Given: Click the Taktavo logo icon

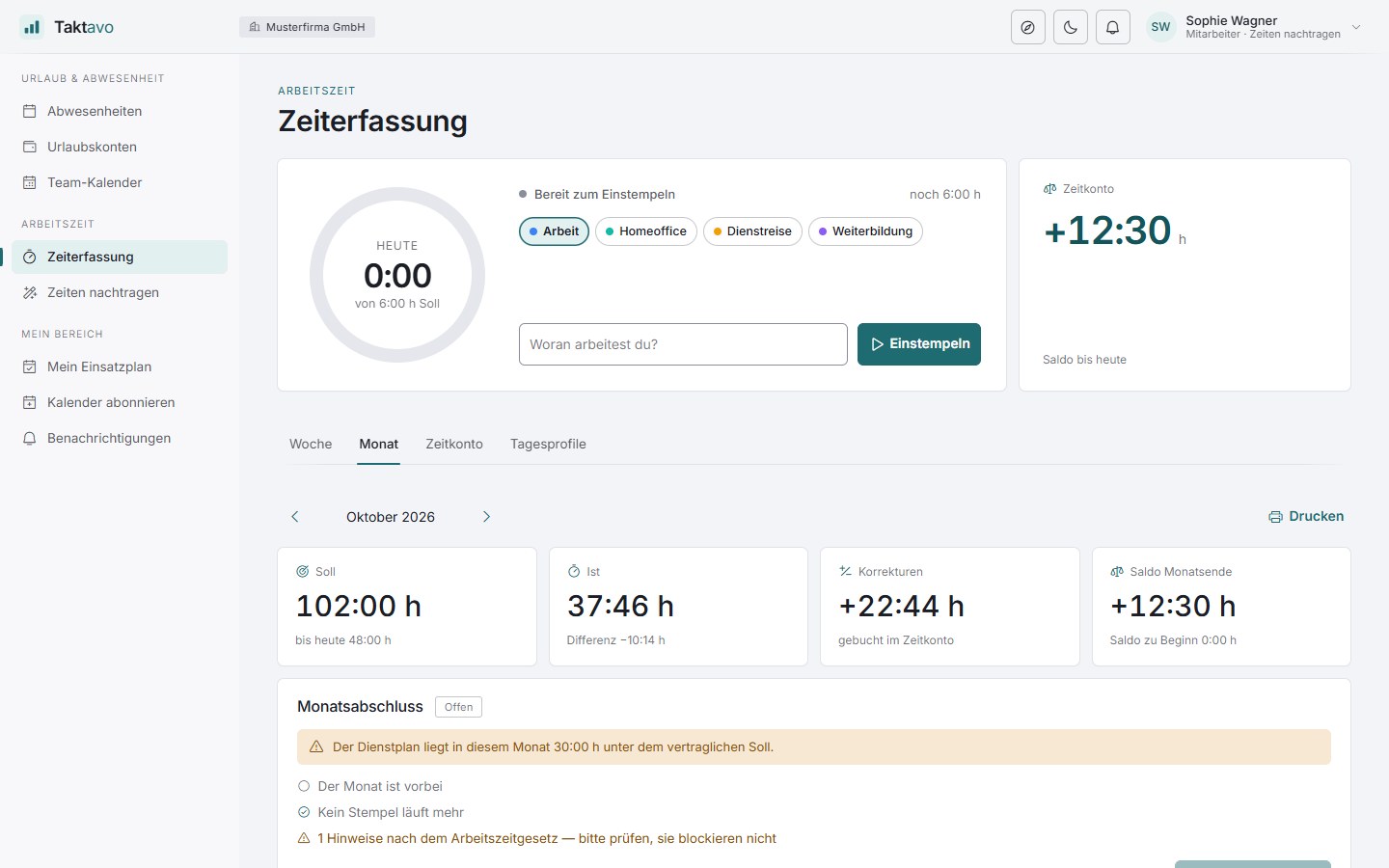Looking at the screenshot, I should tap(32, 27).
